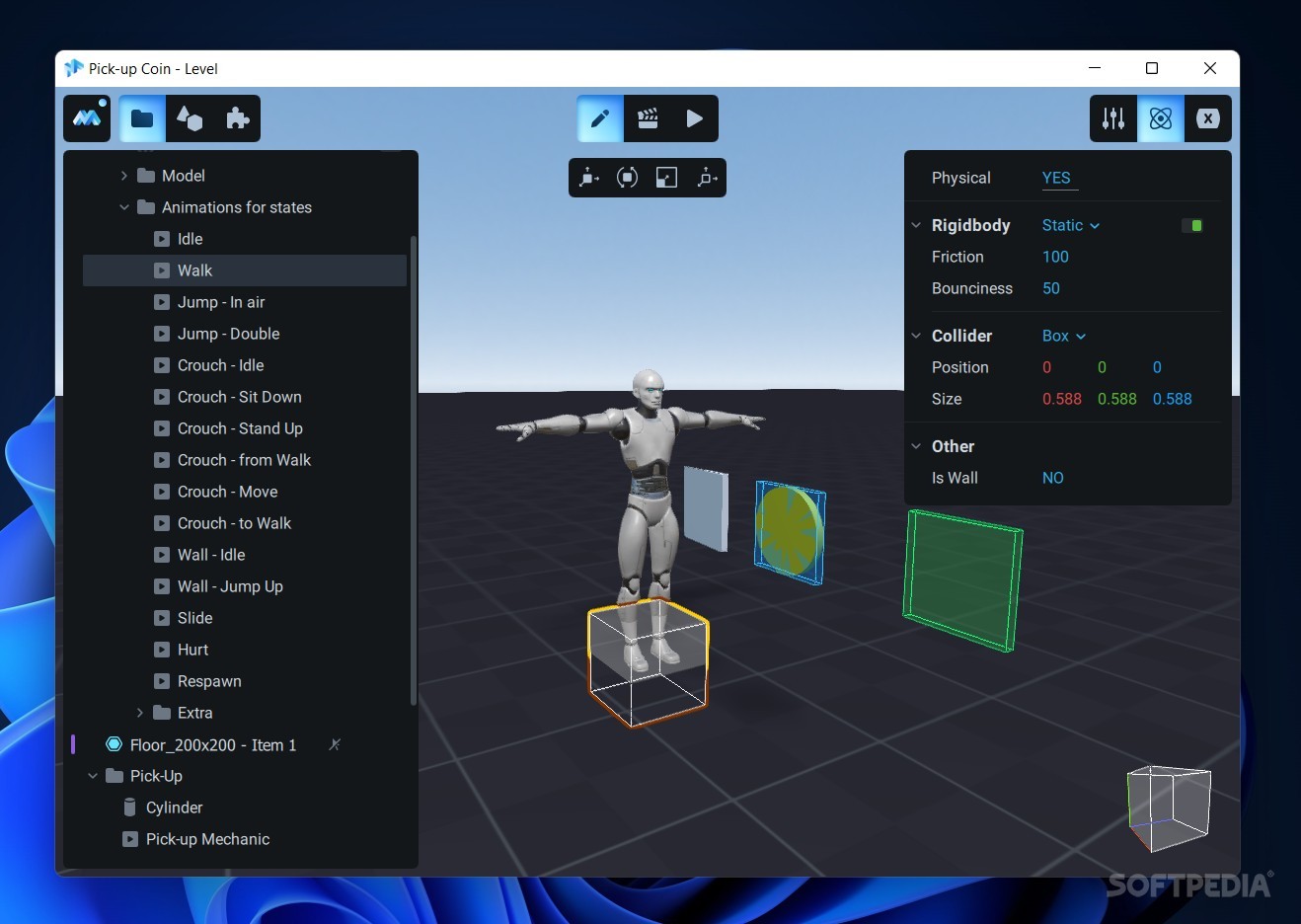This screenshot has height=924, width=1301.
Task: Open the sliders properties tab
Action: pyautogui.click(x=1113, y=118)
